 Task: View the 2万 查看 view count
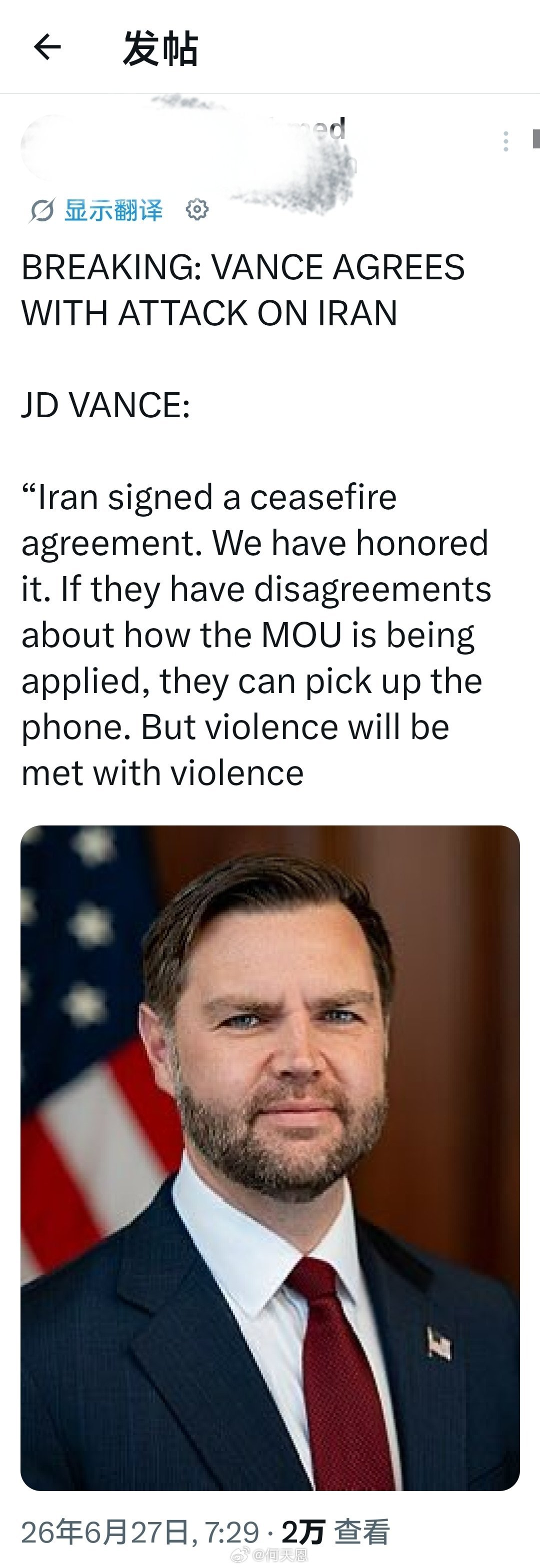click(x=335, y=1532)
